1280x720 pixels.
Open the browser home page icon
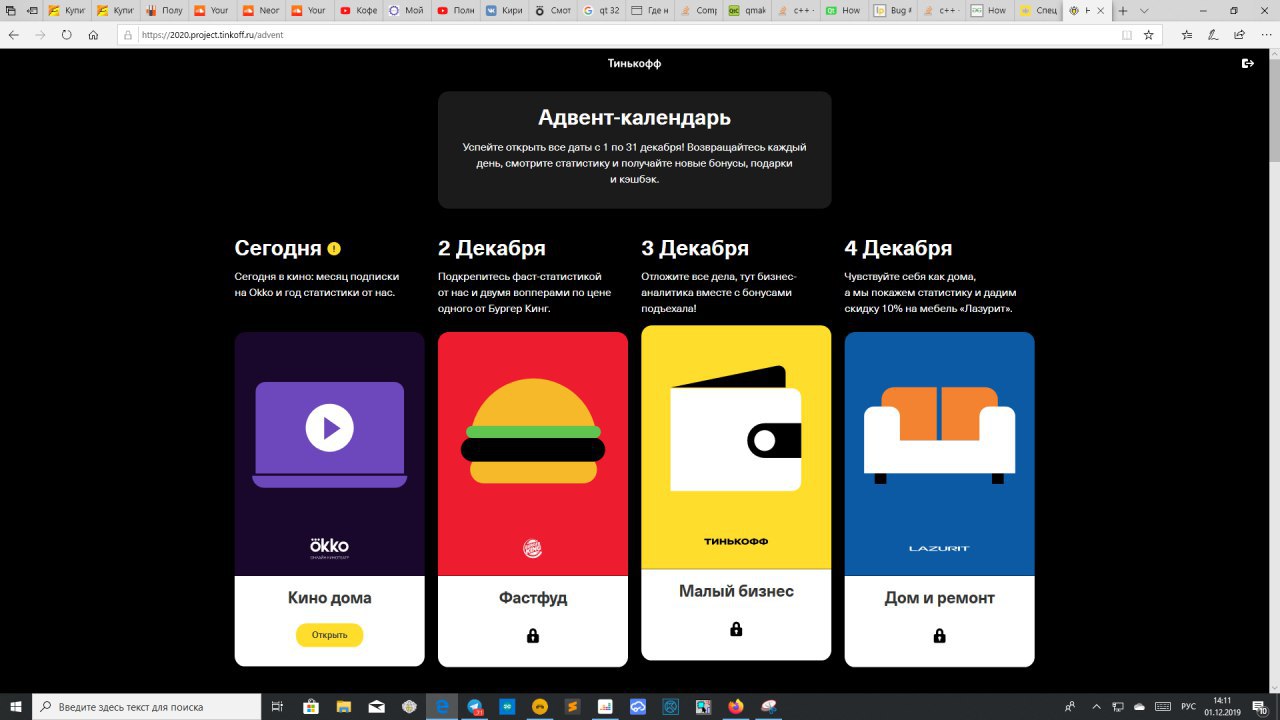93,34
